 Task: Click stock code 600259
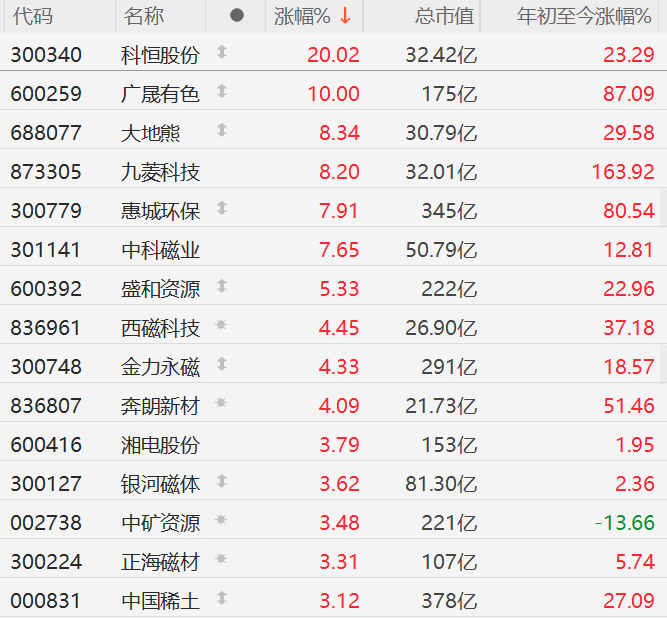[x=46, y=94]
